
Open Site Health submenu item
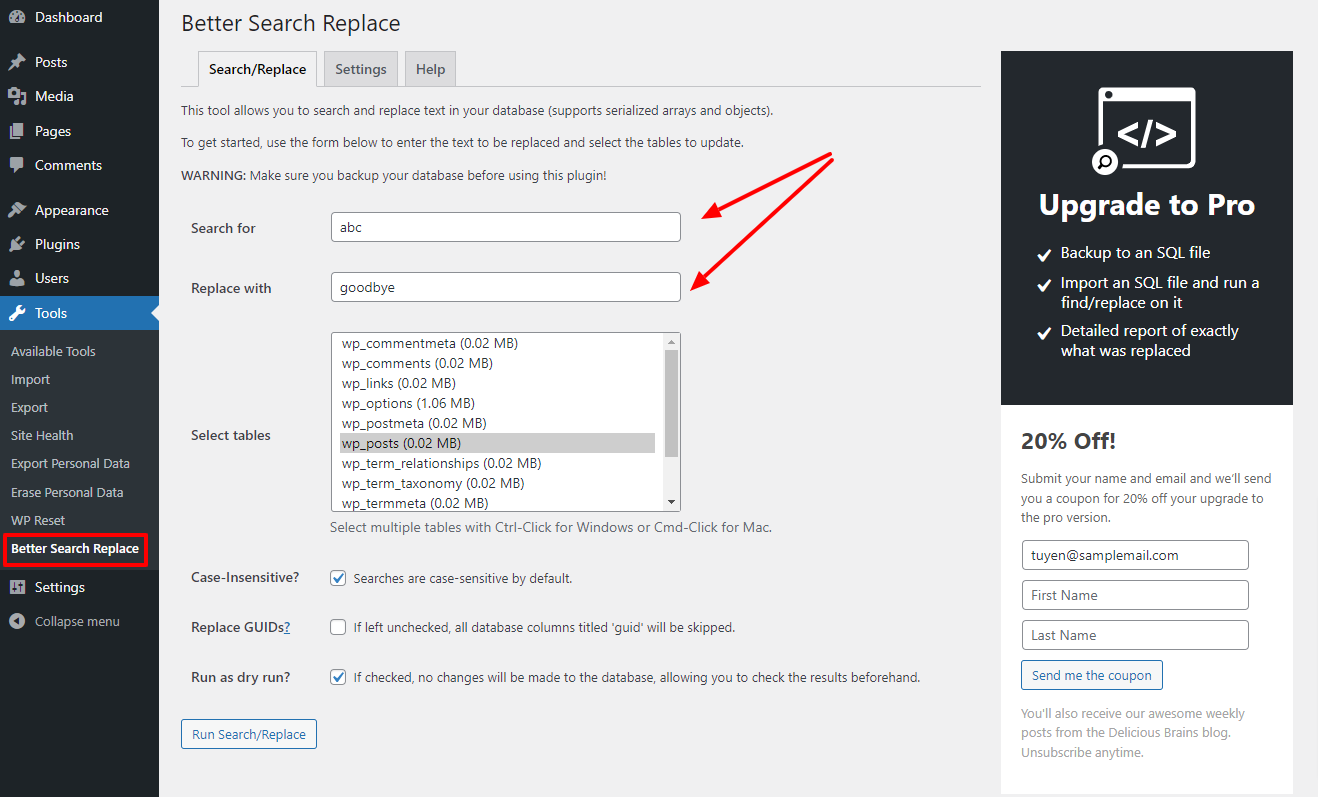(42, 435)
